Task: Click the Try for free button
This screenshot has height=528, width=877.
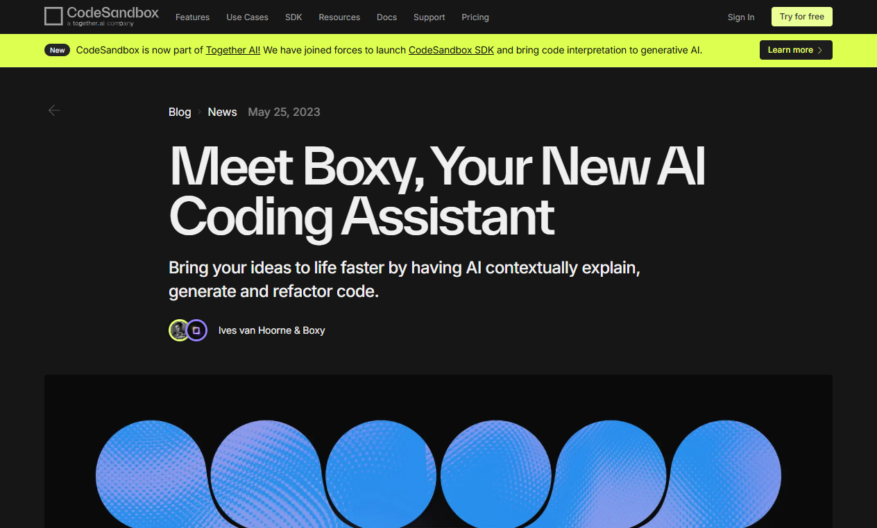Action: point(801,17)
